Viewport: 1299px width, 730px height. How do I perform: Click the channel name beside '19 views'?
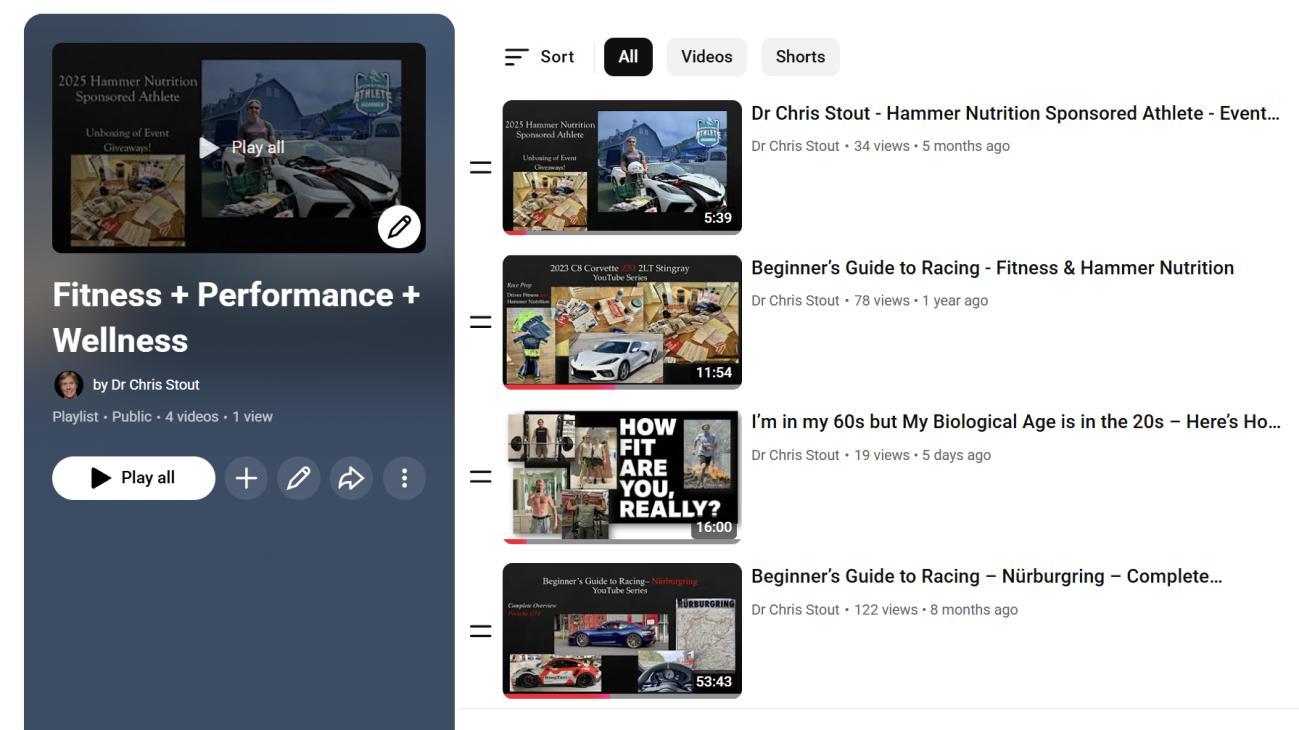click(795, 455)
